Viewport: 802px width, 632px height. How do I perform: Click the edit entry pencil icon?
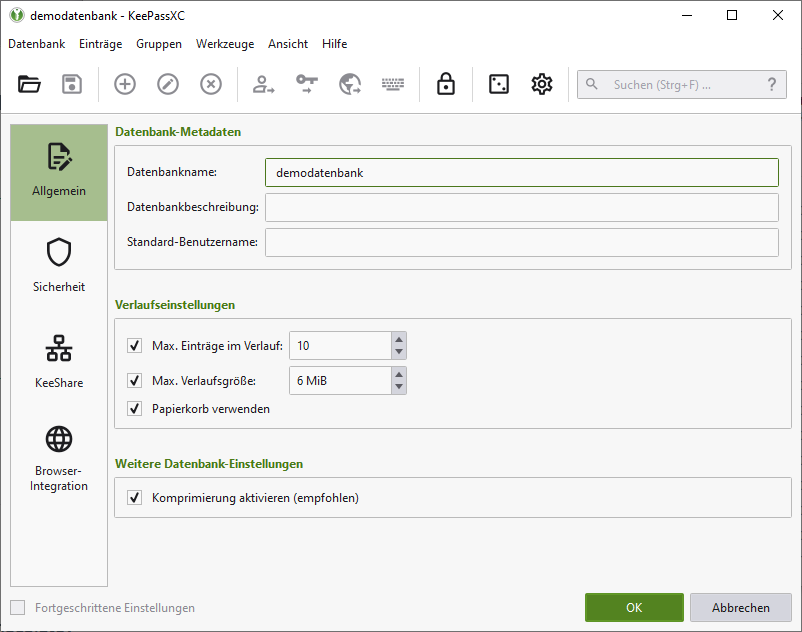pyautogui.click(x=168, y=84)
